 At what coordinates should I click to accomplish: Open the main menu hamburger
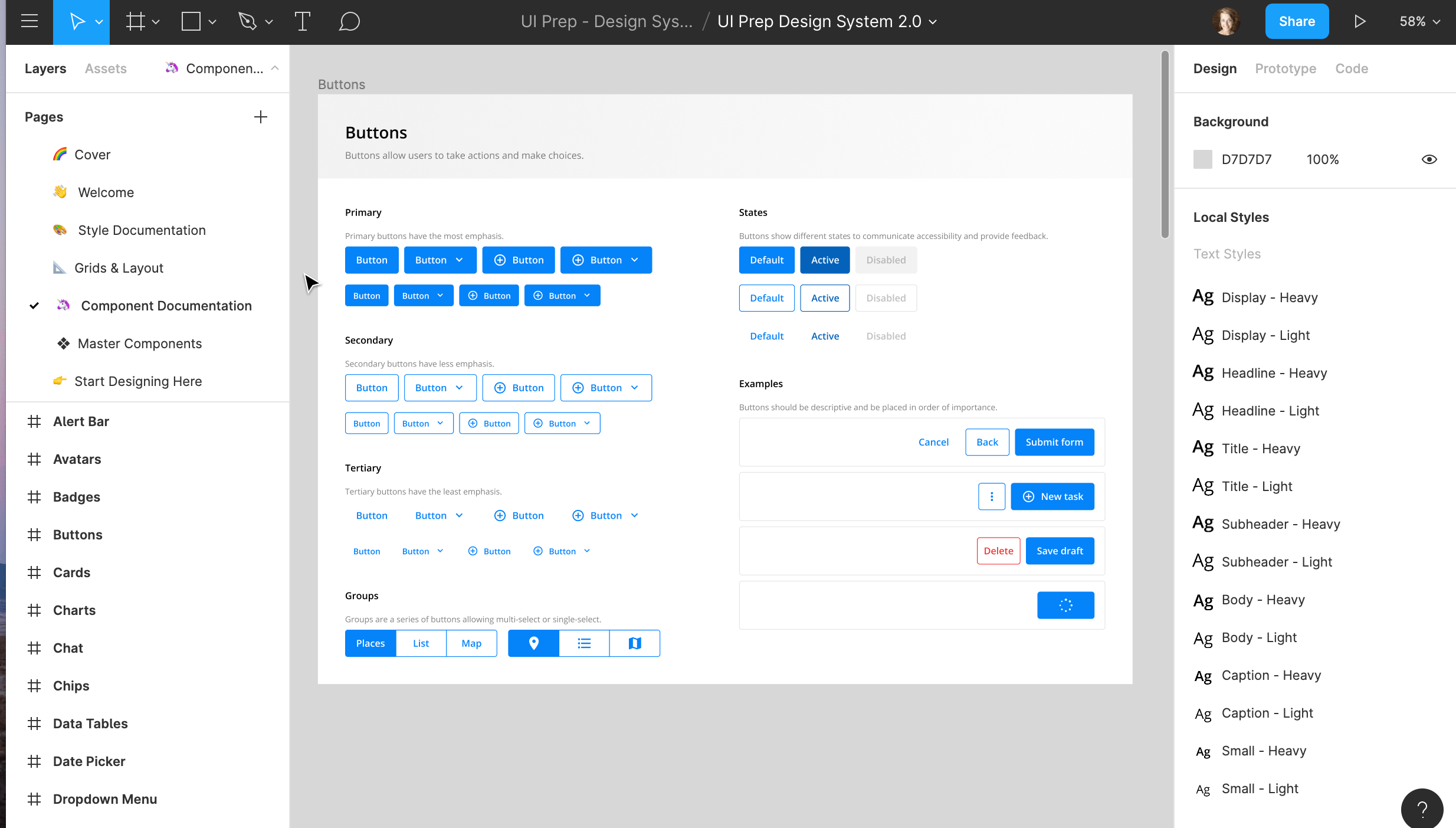pyautogui.click(x=29, y=21)
